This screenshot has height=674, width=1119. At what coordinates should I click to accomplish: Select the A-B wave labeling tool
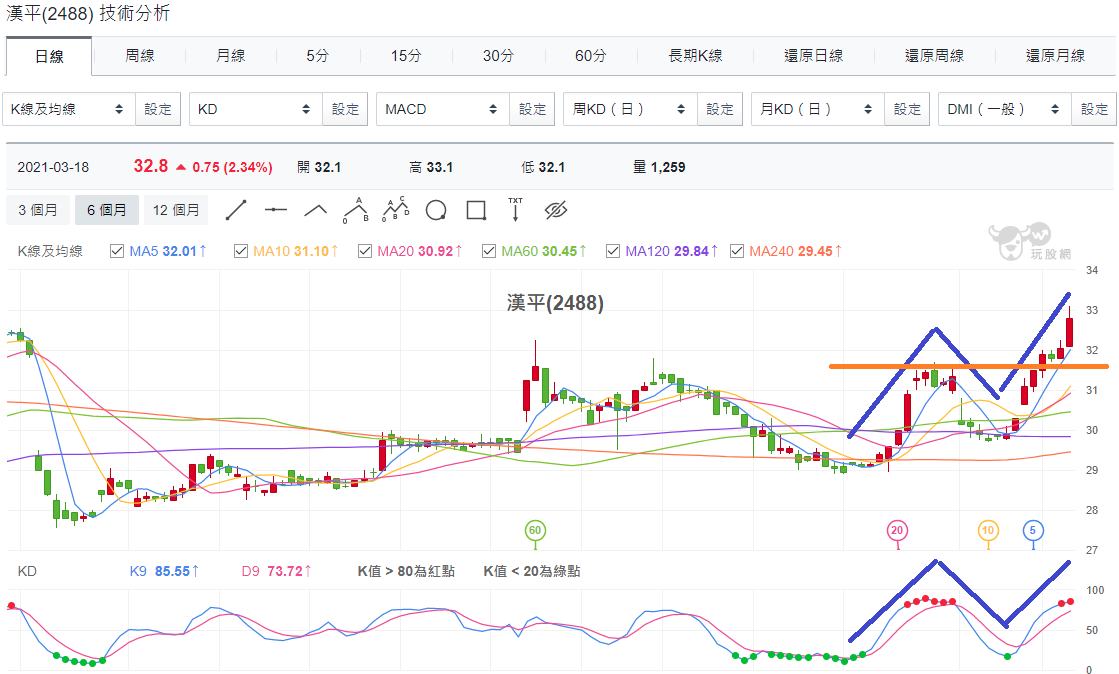(355, 210)
